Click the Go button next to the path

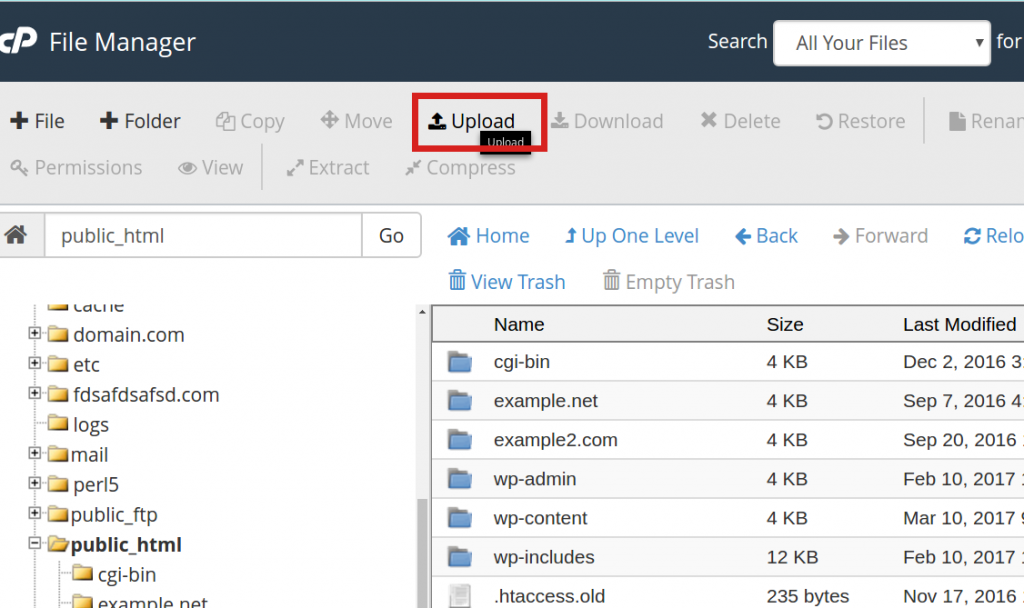[x=390, y=235]
